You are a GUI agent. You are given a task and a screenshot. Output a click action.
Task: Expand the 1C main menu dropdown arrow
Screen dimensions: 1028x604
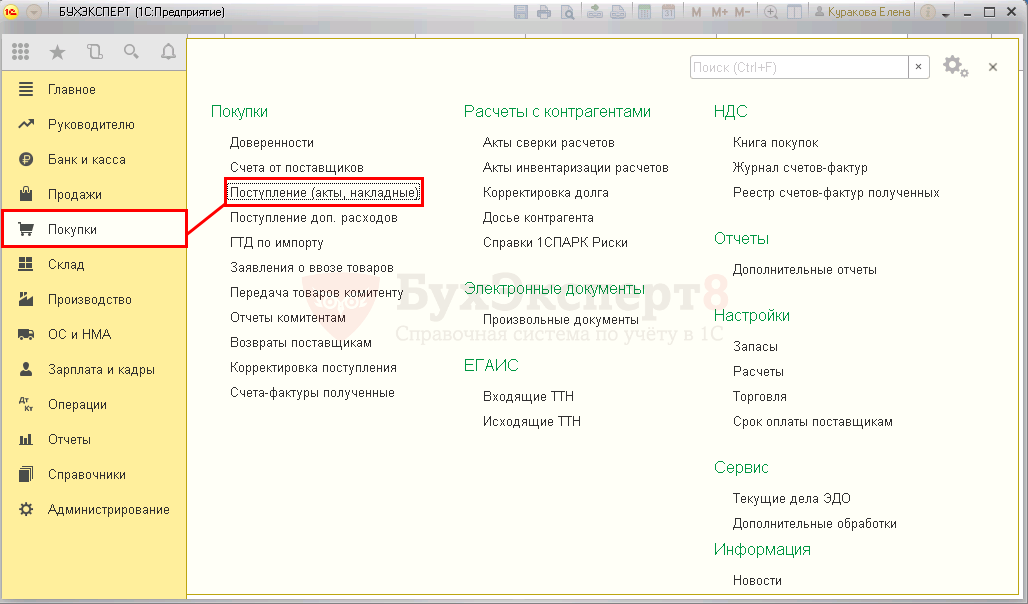[34, 13]
